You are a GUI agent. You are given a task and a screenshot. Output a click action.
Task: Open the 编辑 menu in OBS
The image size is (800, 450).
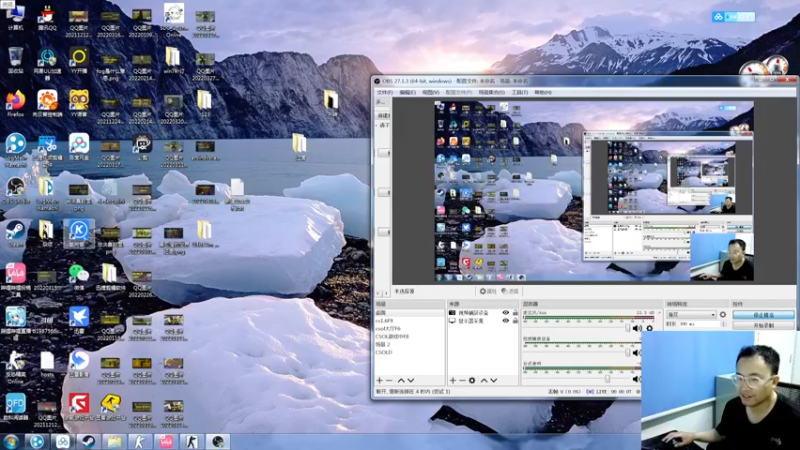[x=408, y=92]
